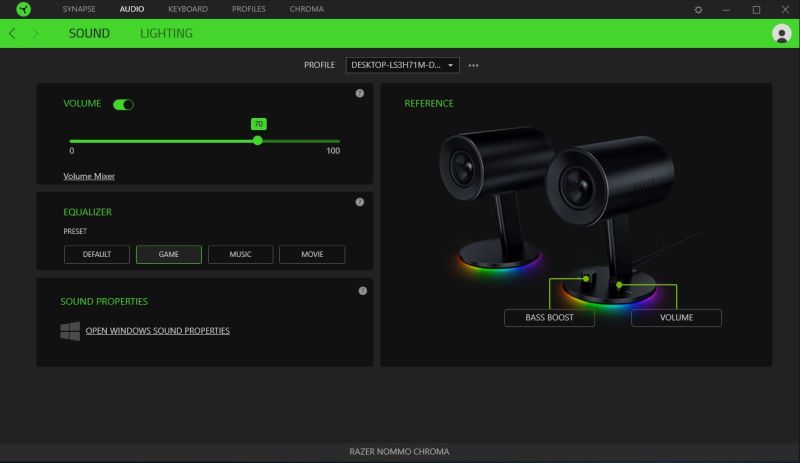800x463 pixels.
Task: Click the Preset label text
Action: [x=75, y=231]
